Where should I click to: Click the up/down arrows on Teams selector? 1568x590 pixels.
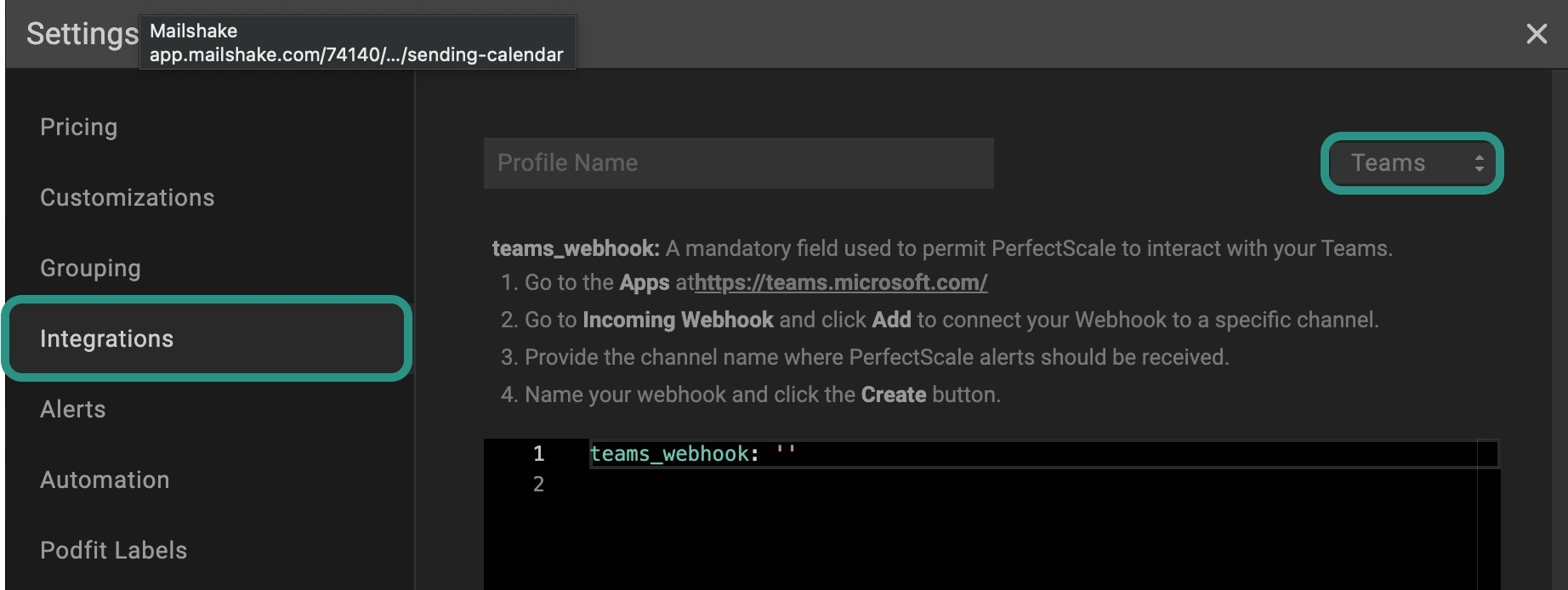[1479, 163]
